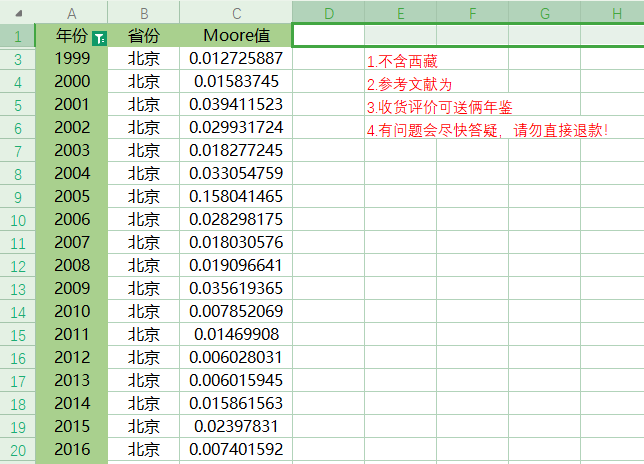
Task: Click the empty active cell D1
Action: point(329,36)
